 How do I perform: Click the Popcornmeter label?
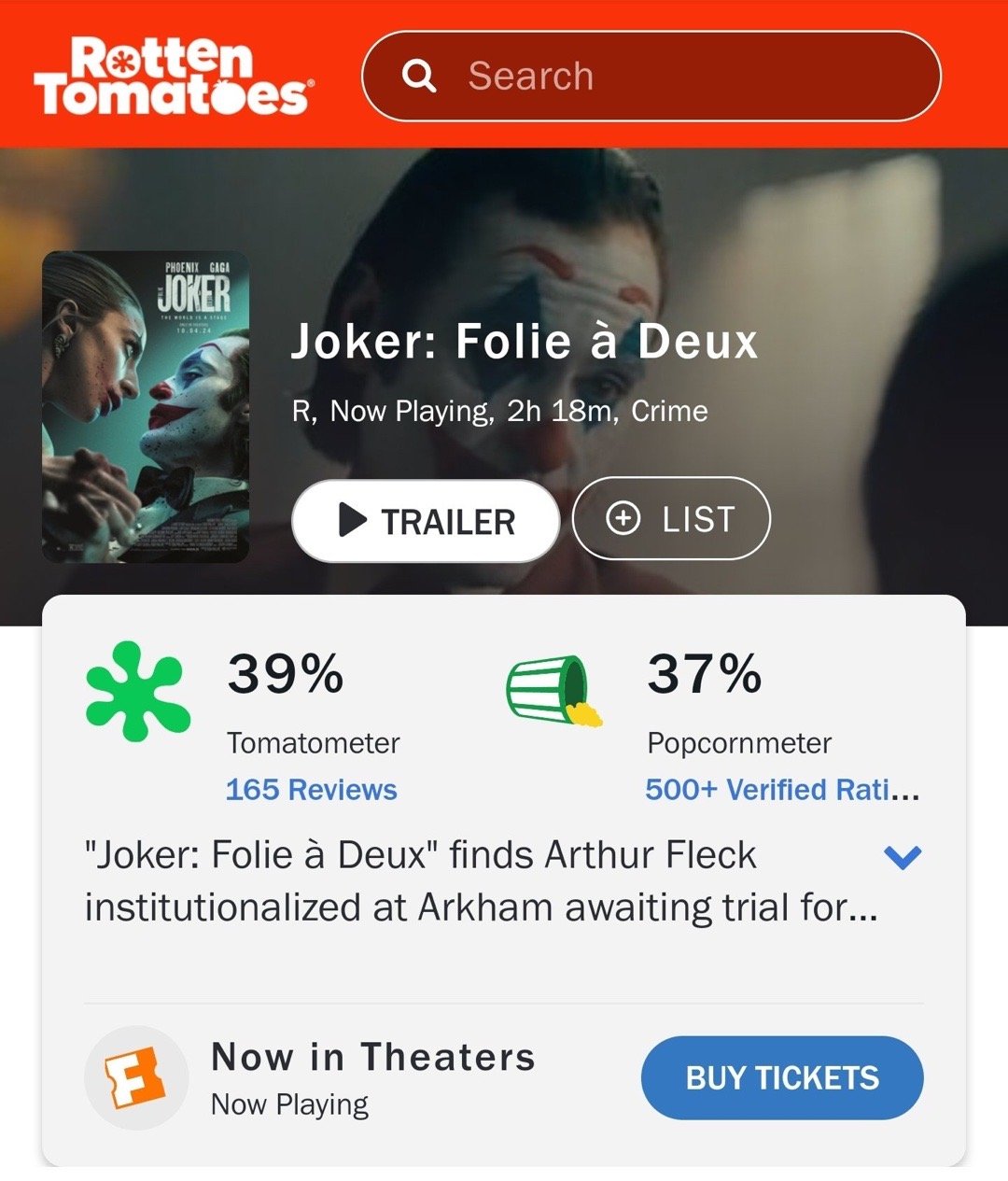[x=739, y=743]
